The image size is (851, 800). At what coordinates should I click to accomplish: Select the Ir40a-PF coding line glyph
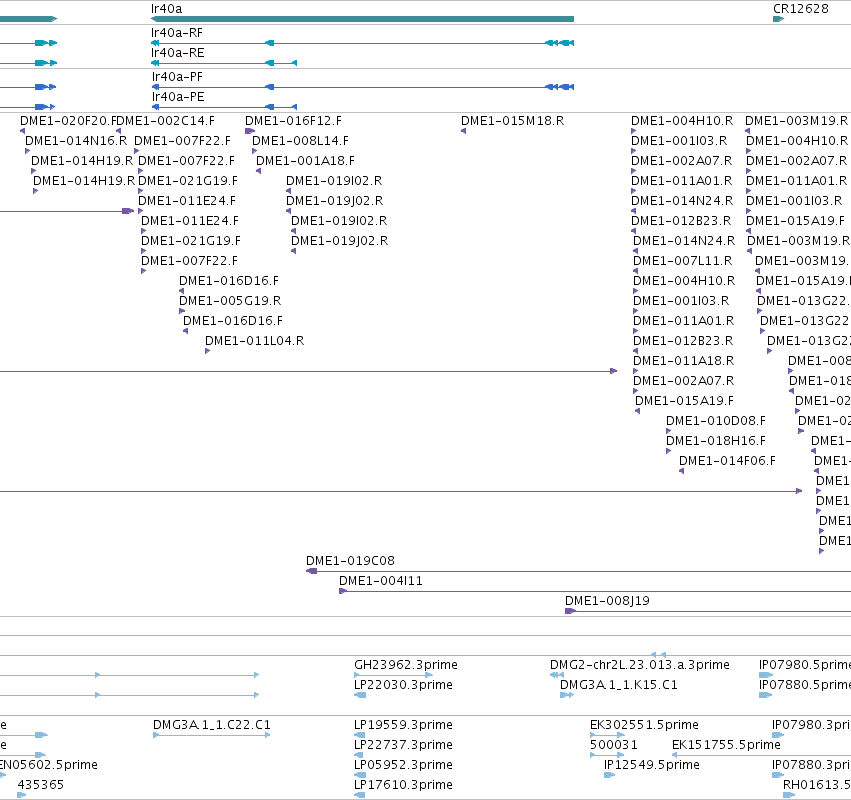[x=363, y=87]
